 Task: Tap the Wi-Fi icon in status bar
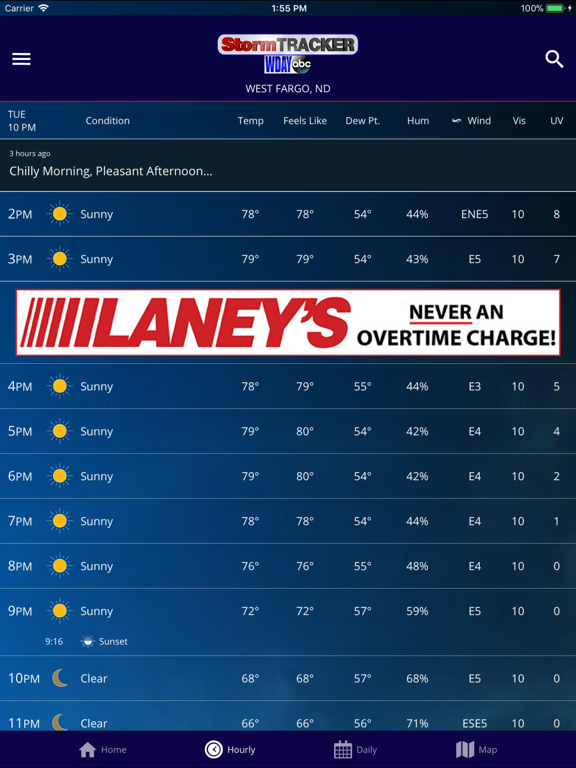[x=44, y=8]
